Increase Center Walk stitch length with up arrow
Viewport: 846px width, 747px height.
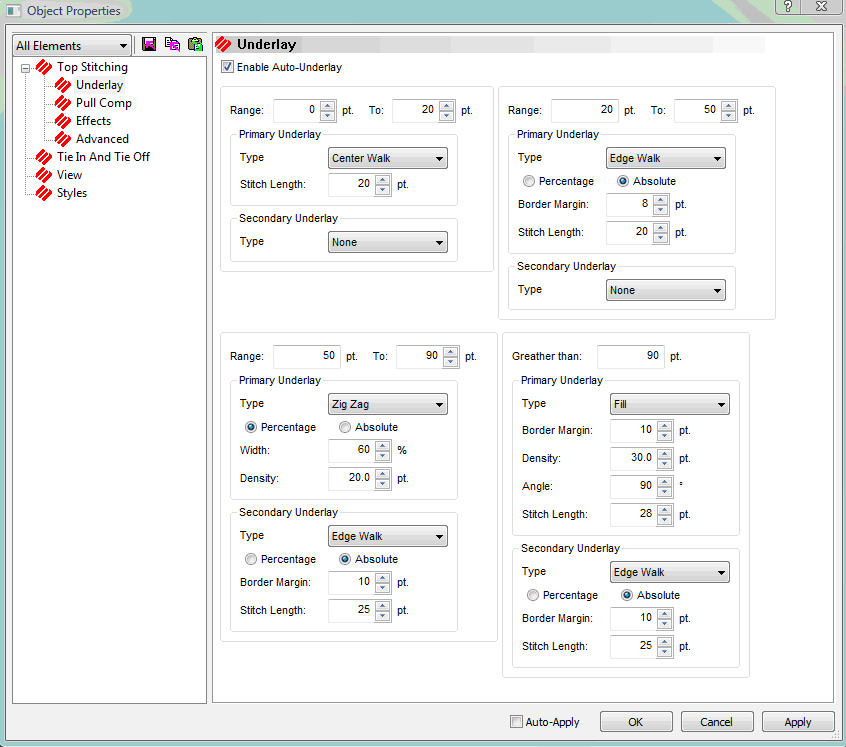point(383,180)
